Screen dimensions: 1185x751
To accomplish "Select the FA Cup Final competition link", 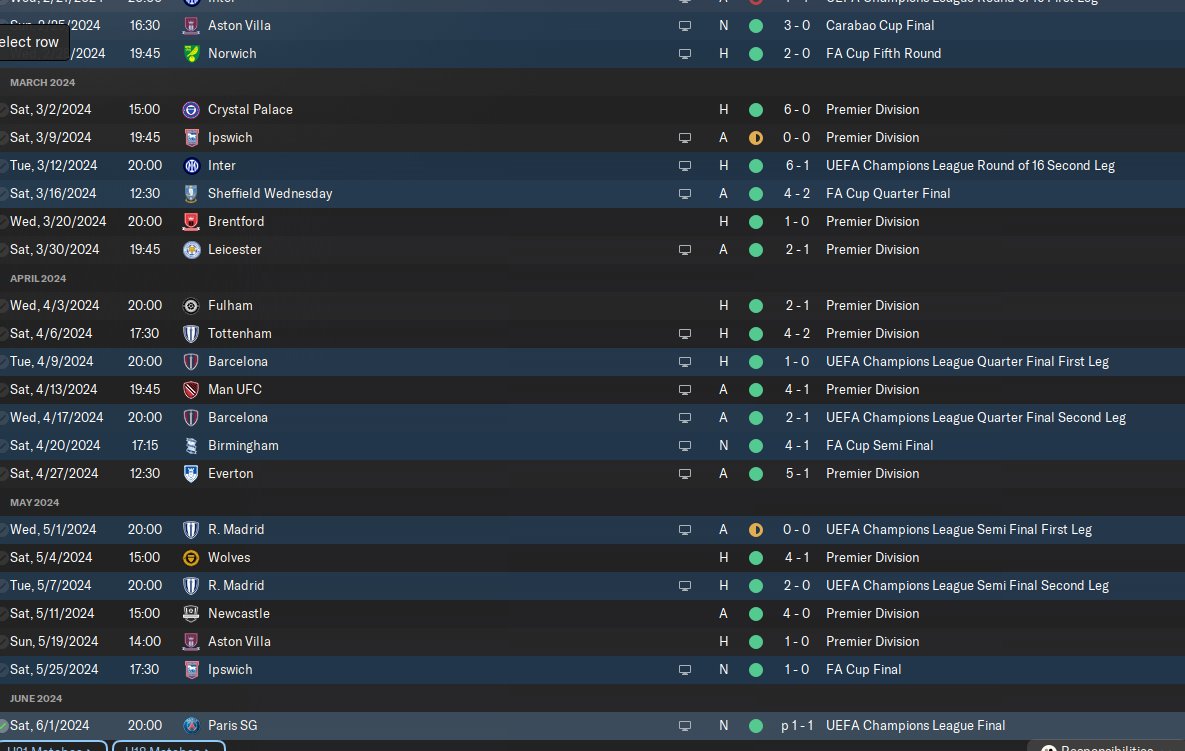I will coord(863,669).
